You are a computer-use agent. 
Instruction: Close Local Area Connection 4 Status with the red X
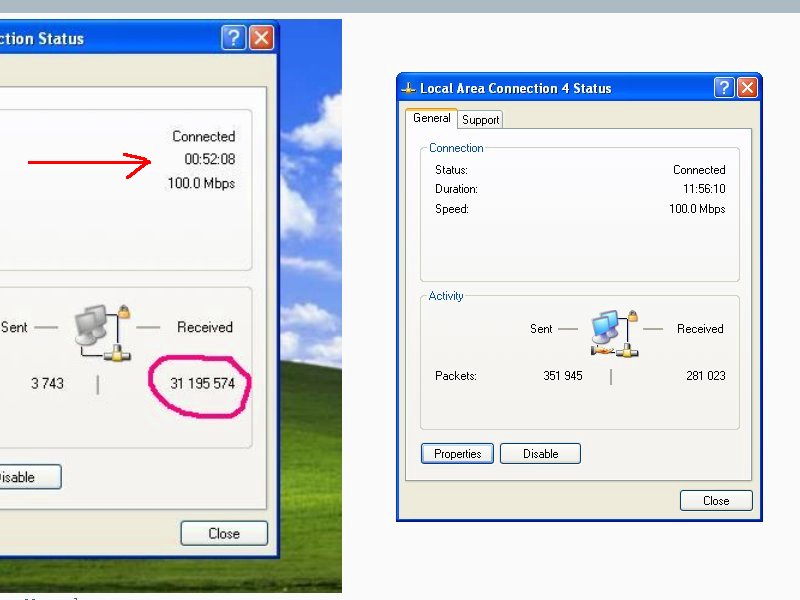(x=747, y=88)
